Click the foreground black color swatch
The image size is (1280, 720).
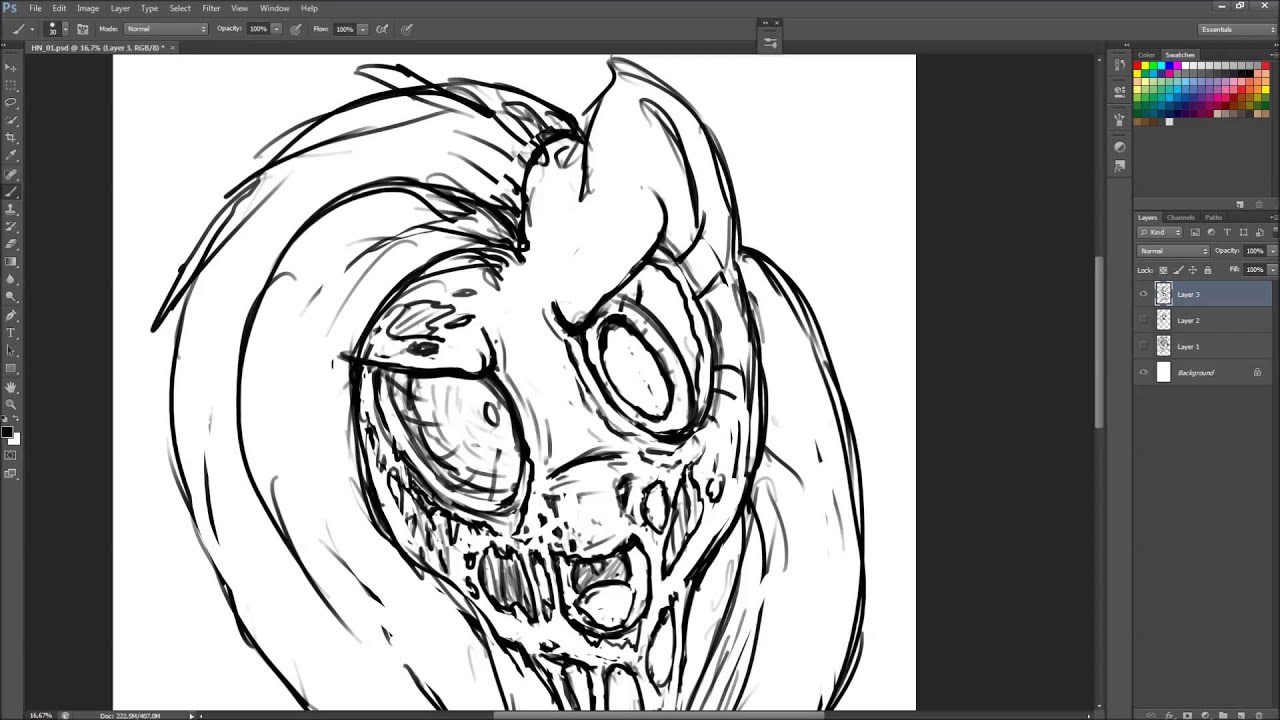coord(6,432)
